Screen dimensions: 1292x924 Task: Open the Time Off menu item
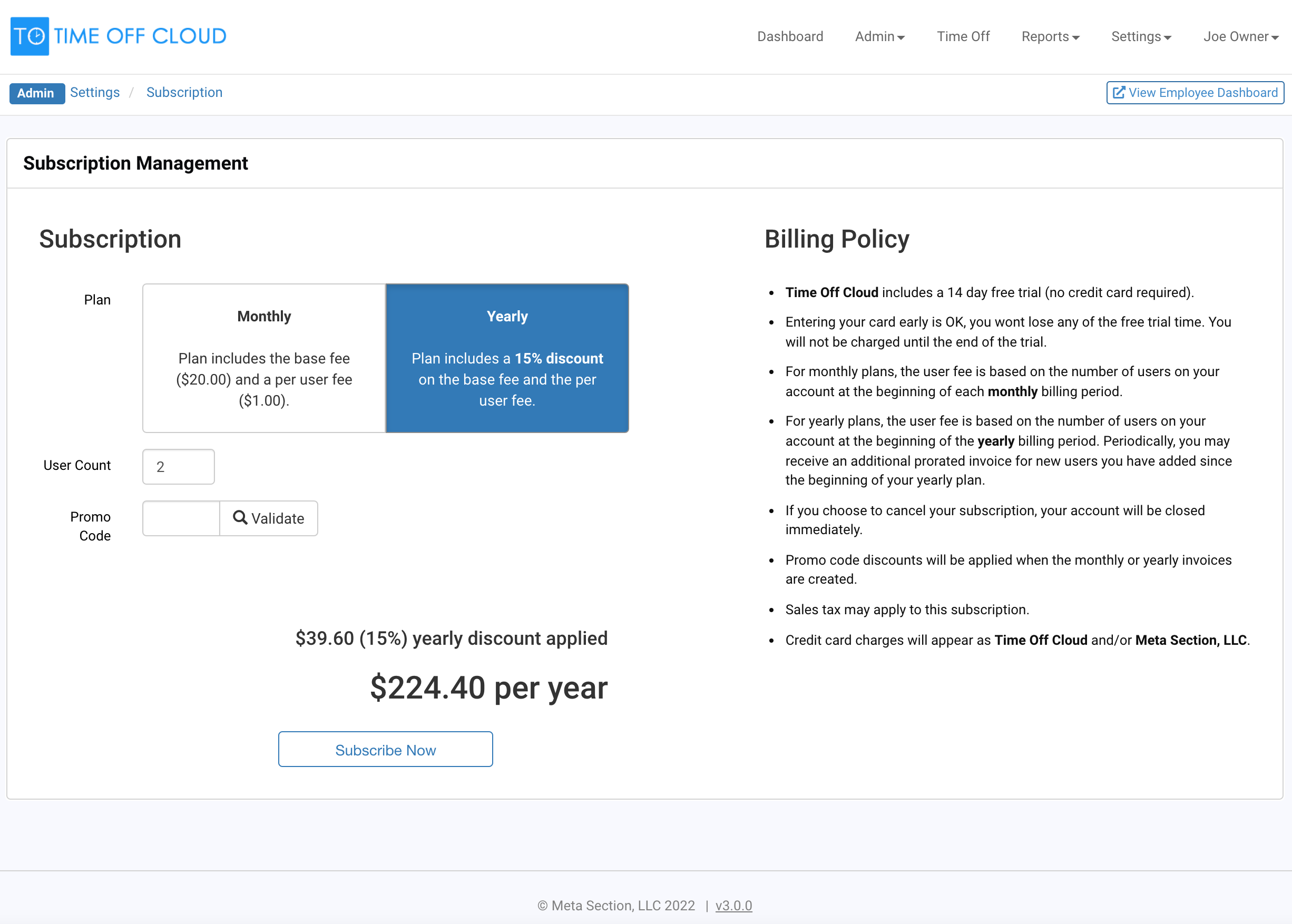[963, 36]
